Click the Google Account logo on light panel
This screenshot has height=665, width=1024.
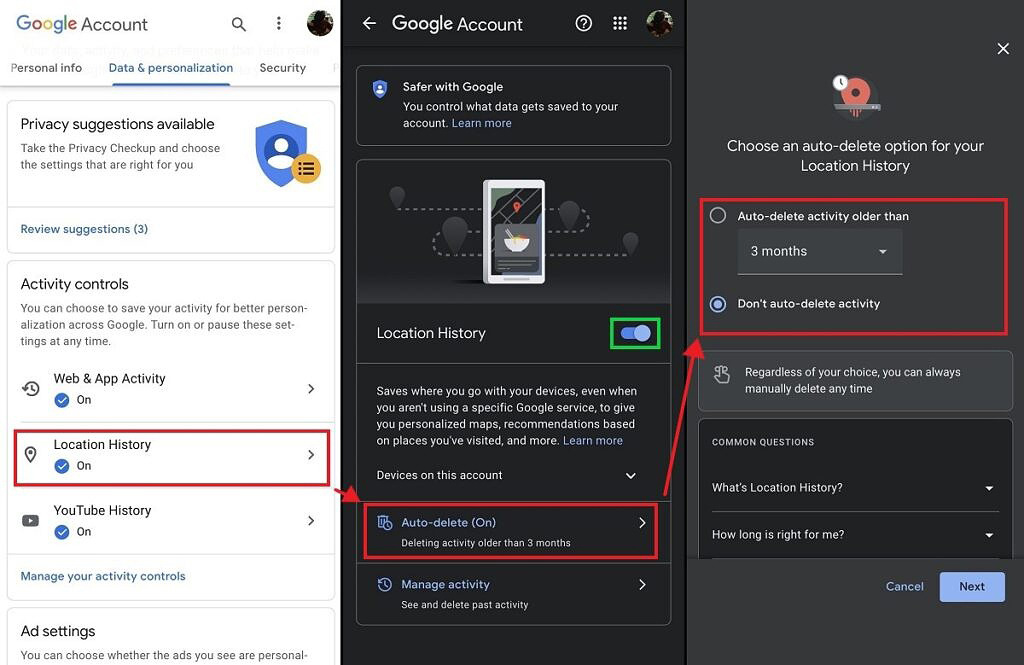click(x=82, y=24)
